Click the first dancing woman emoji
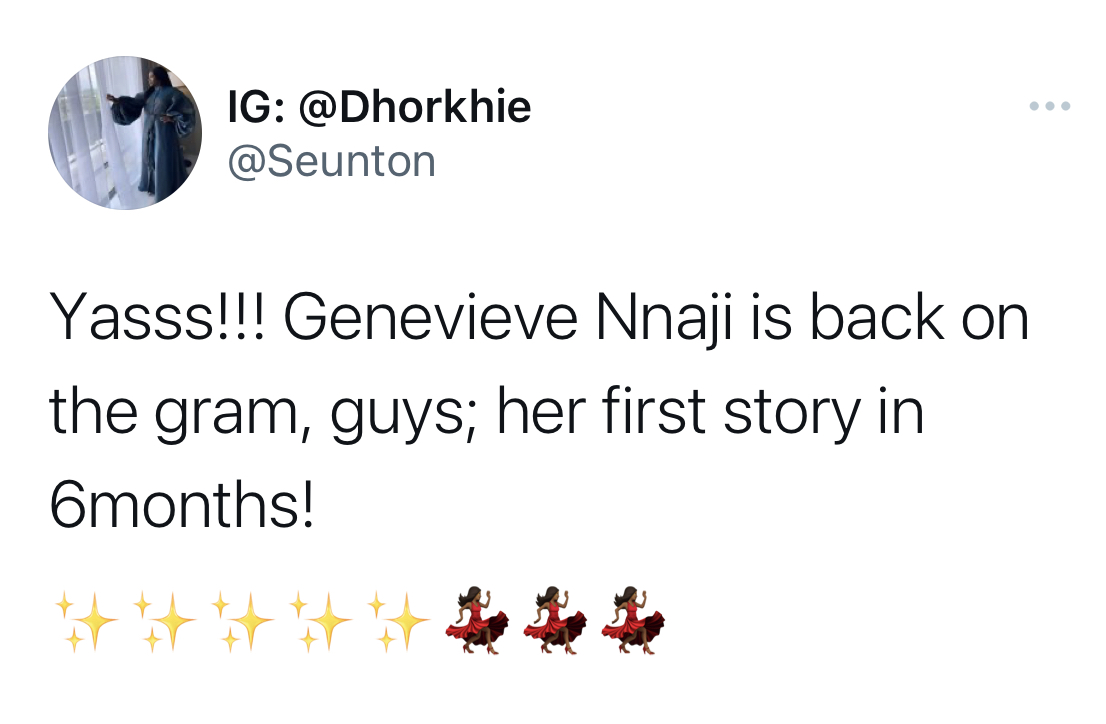The width and height of the screenshot is (1106, 724). click(x=478, y=620)
